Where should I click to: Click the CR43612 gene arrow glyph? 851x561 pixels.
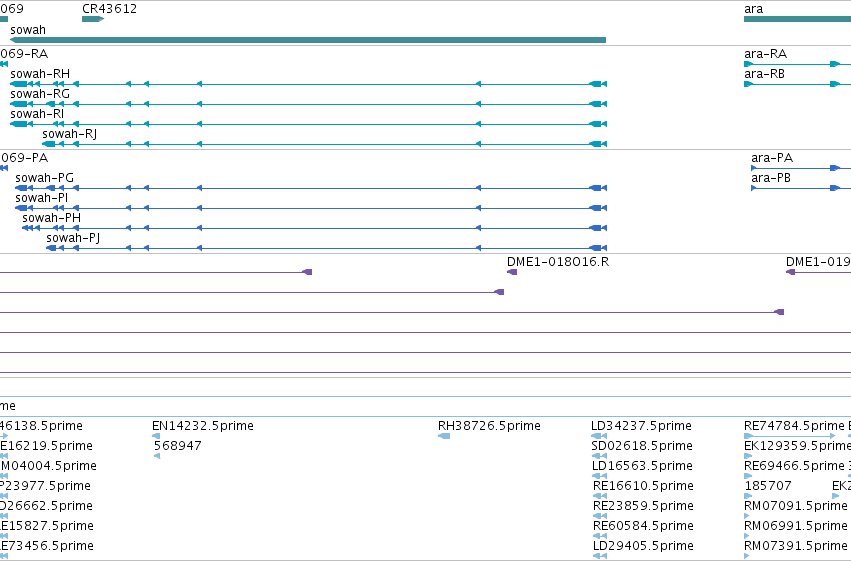pyautogui.click(x=93, y=19)
